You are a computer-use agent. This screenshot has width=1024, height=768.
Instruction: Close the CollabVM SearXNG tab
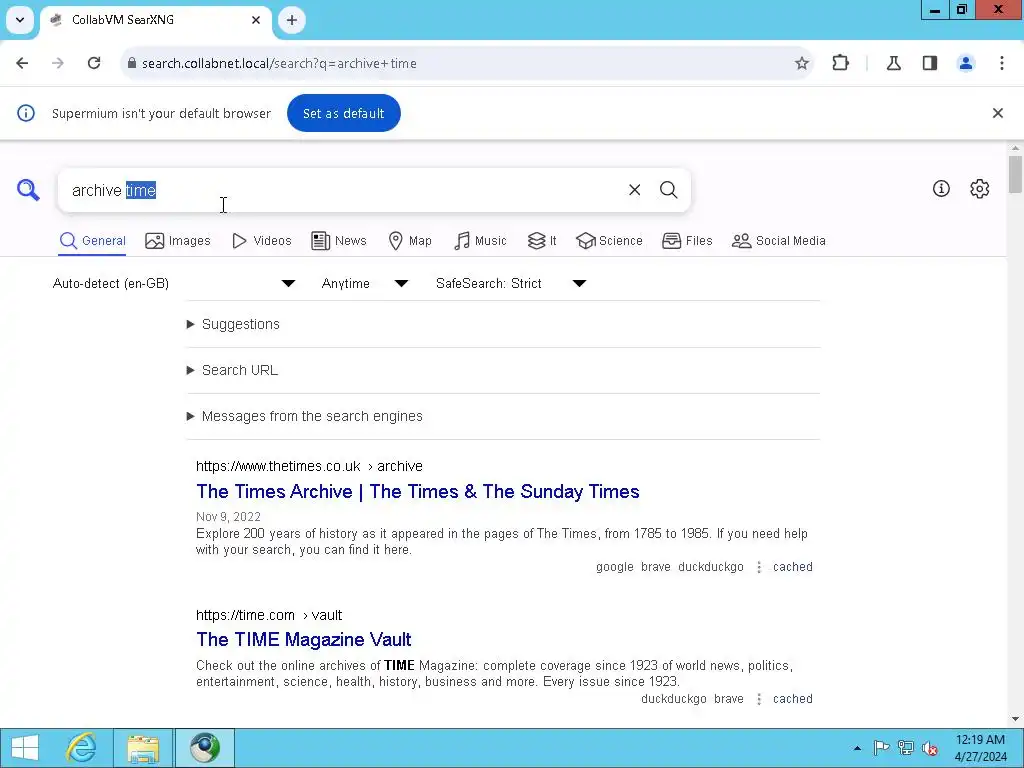[x=256, y=20]
